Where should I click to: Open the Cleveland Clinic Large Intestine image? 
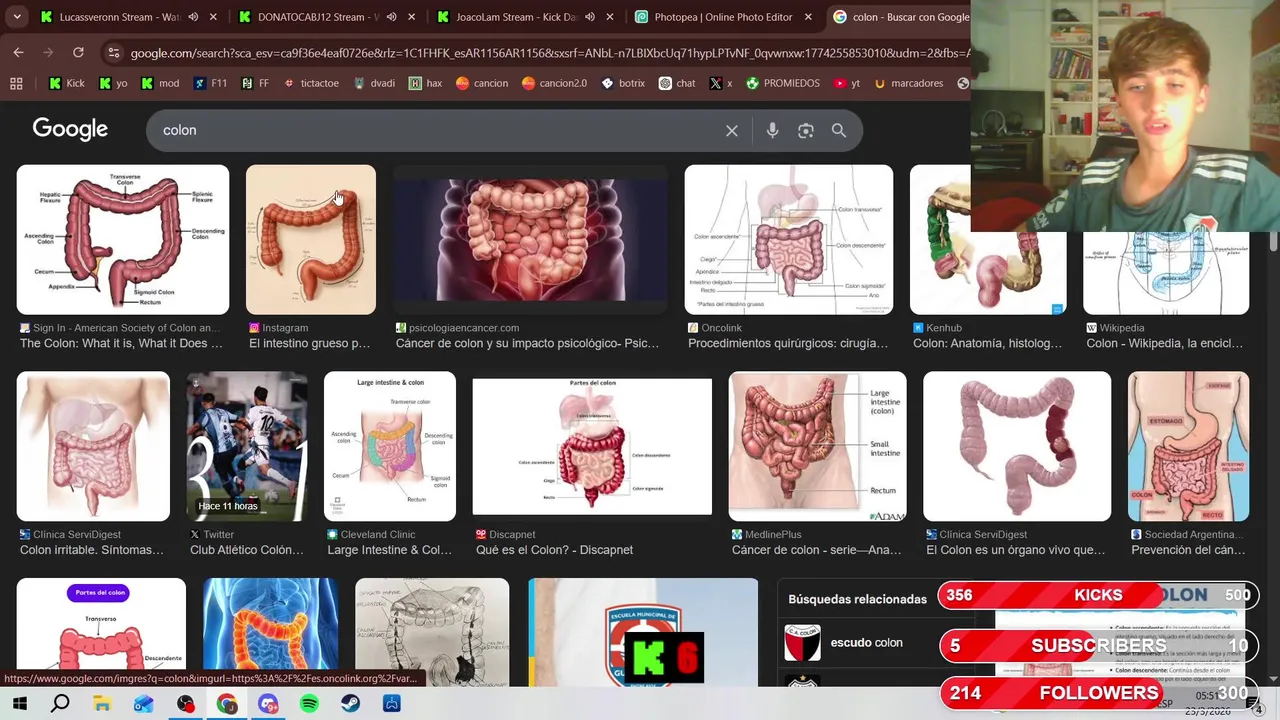[x=390, y=446]
